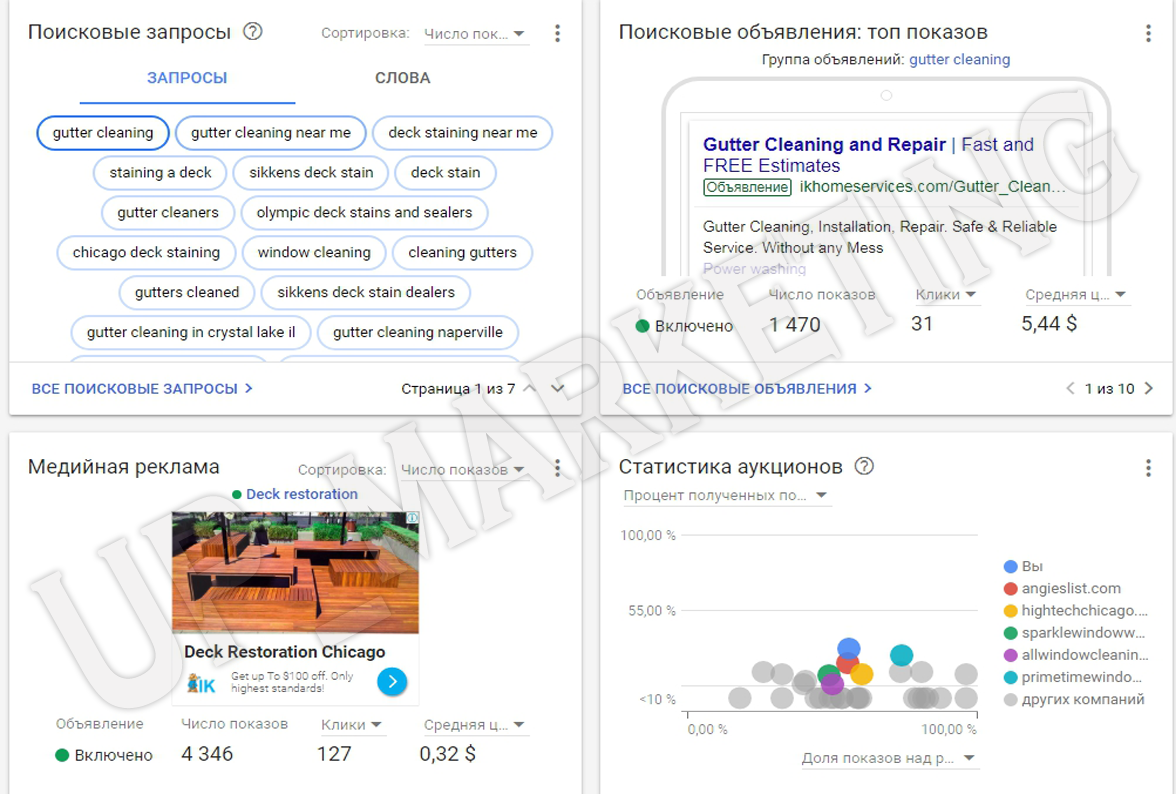1176x794 pixels.
Task: Go to previous search ad with left arrow
Action: (1070, 388)
